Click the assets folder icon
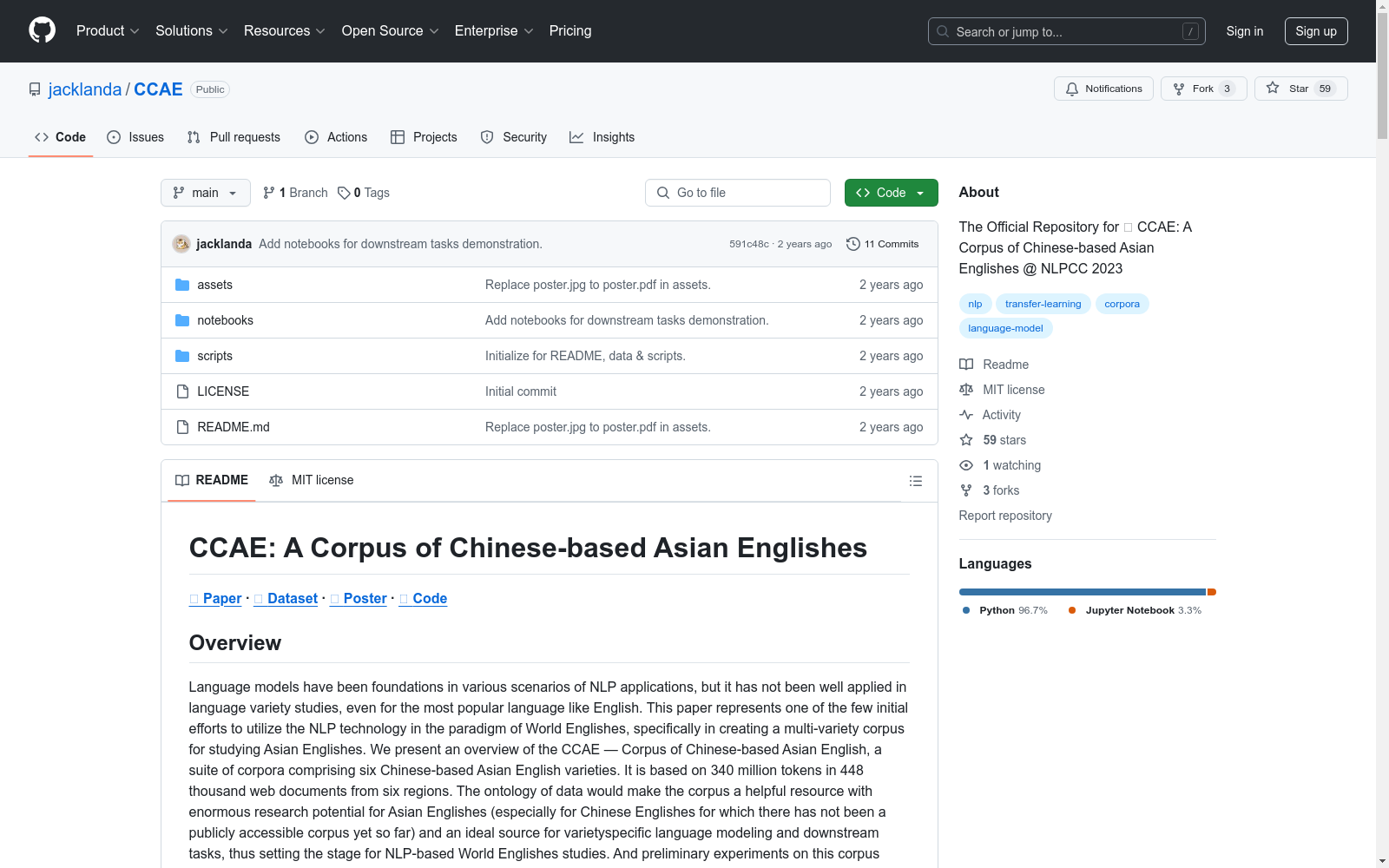This screenshot has height=868, width=1389. [x=182, y=285]
